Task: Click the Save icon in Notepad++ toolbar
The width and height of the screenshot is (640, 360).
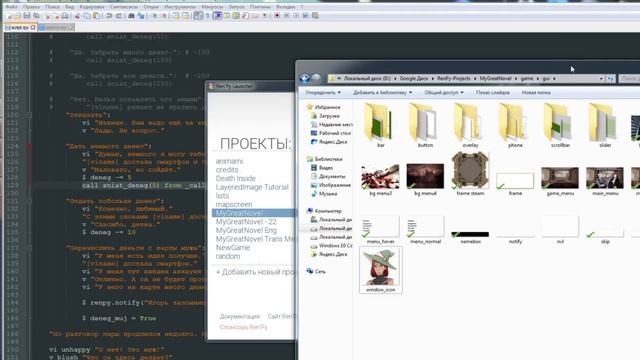Action: pyautogui.click(x=27, y=16)
